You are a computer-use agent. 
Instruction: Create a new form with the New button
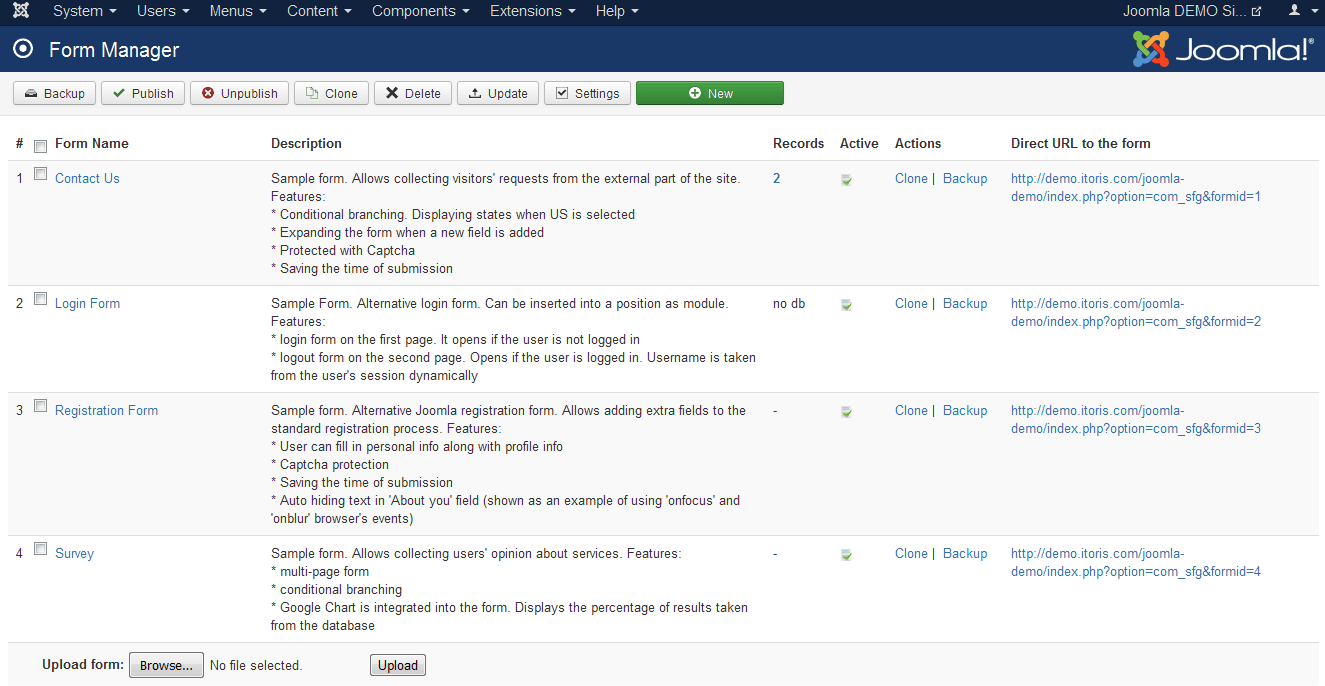pos(709,93)
